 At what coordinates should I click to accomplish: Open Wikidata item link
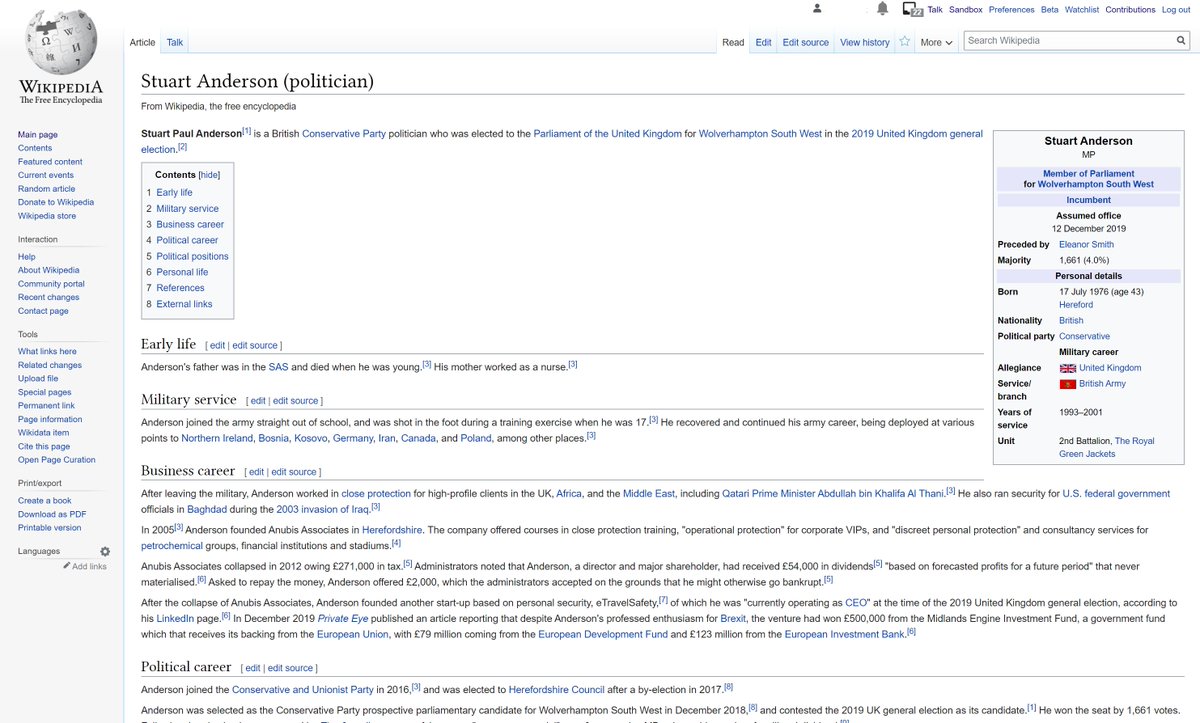click(x=44, y=432)
